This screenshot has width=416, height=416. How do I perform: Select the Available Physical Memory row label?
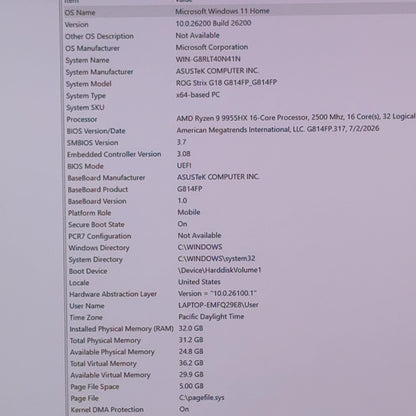pos(112,352)
